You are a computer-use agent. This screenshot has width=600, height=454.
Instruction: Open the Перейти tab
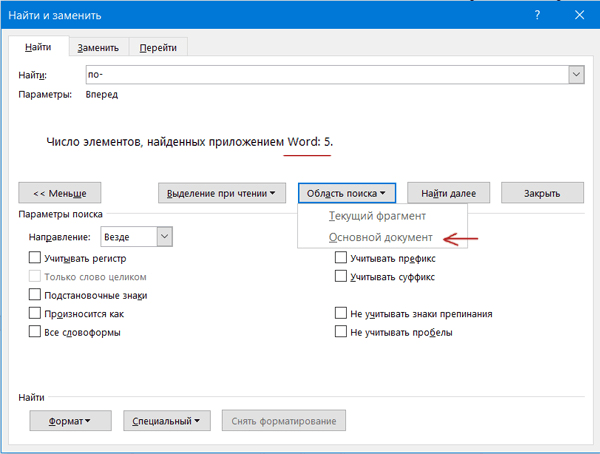(x=159, y=48)
